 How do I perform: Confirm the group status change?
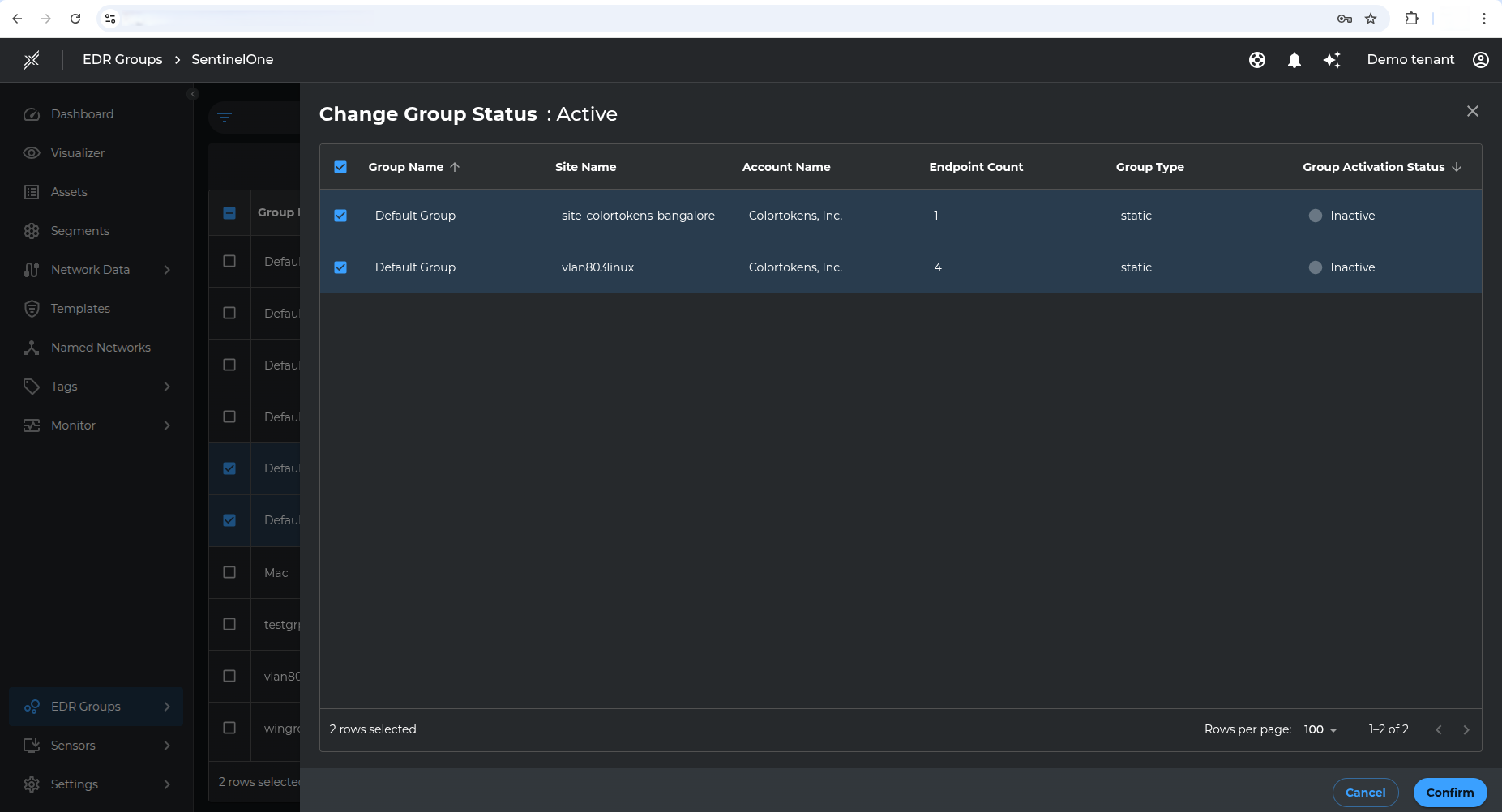1449,793
